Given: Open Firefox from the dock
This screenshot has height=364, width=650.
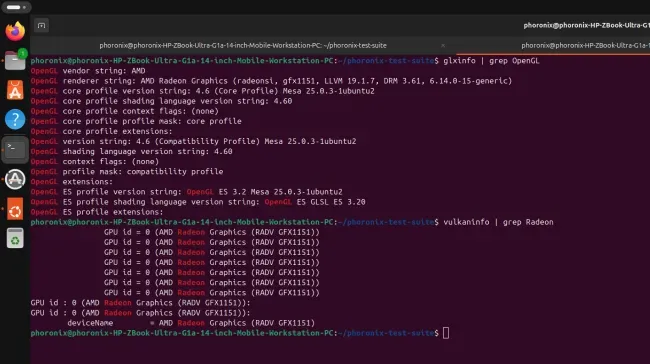Looking at the screenshot, I should (x=15, y=31).
